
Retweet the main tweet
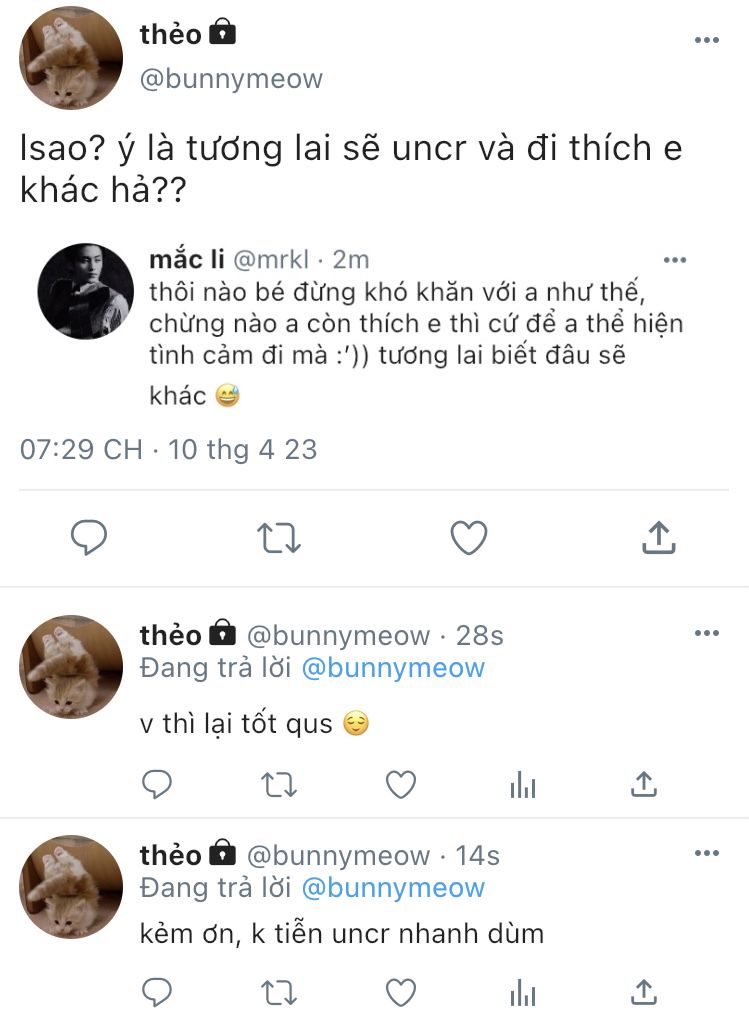[279, 538]
